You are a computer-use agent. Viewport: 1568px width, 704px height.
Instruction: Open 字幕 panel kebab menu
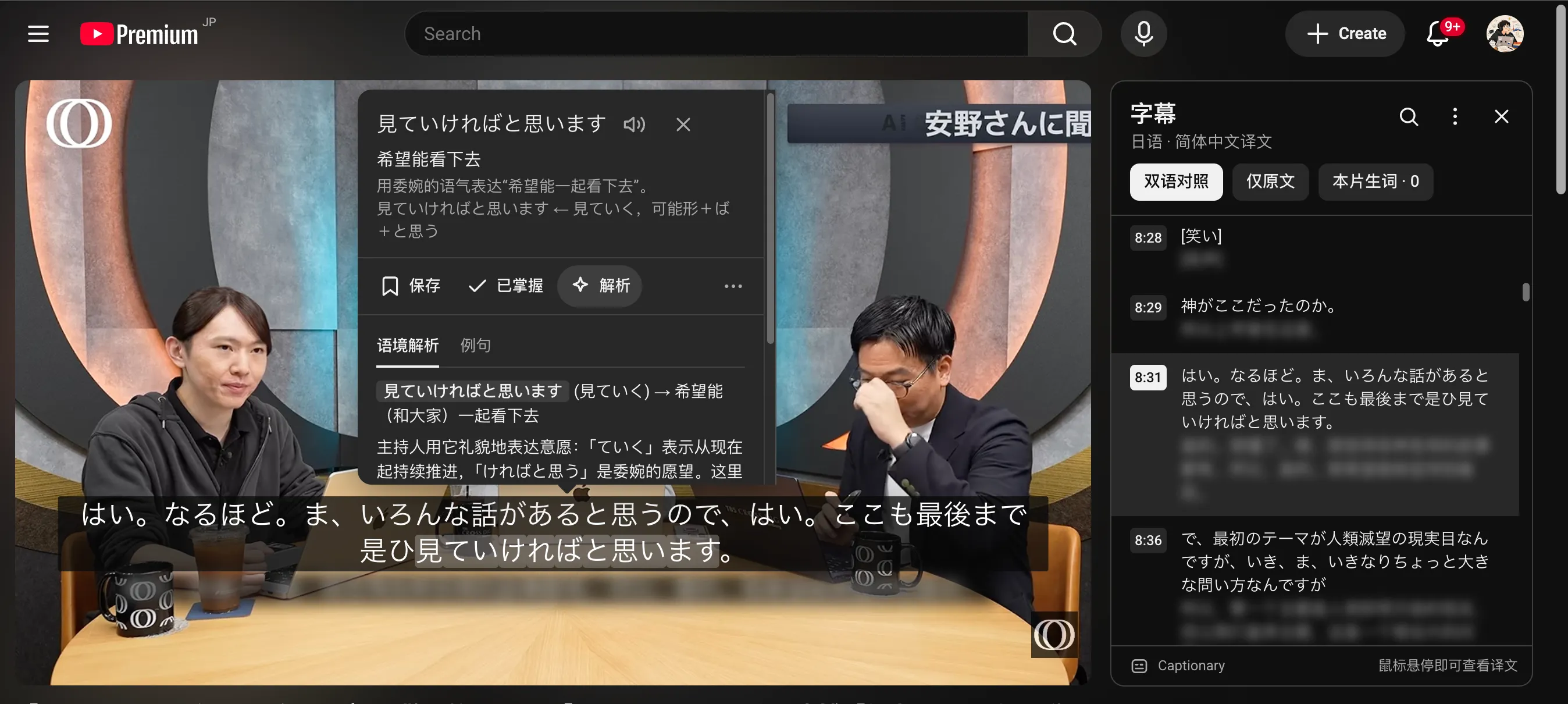pos(1455,116)
